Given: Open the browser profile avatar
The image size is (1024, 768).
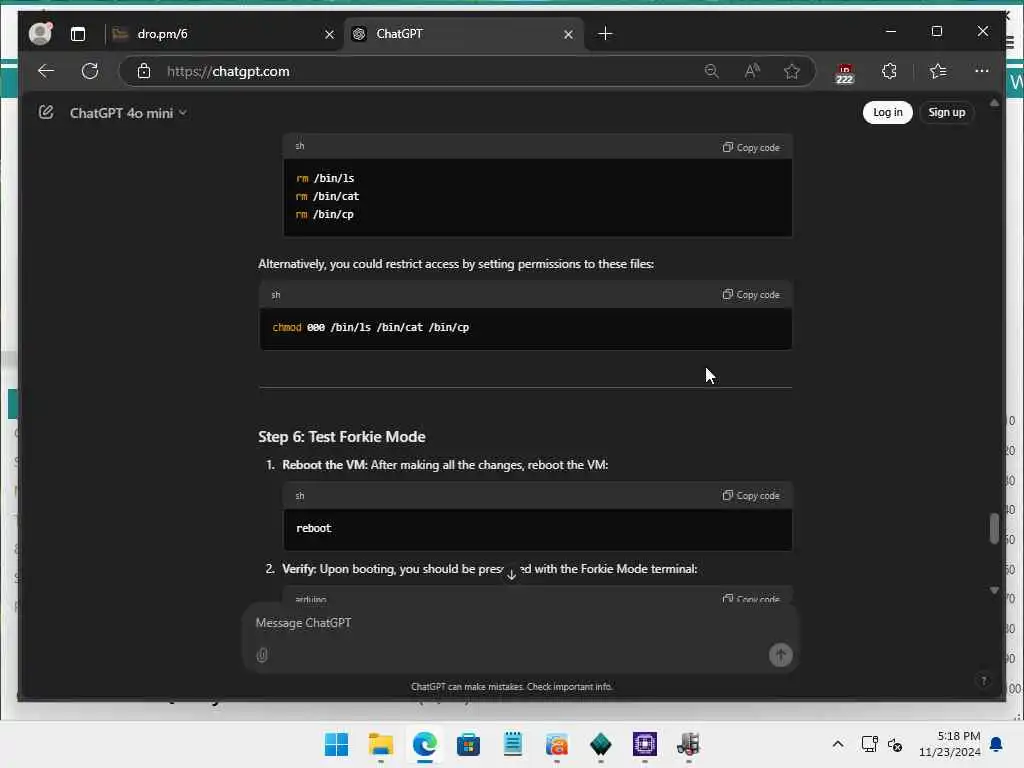Looking at the screenshot, I should tap(40, 33).
